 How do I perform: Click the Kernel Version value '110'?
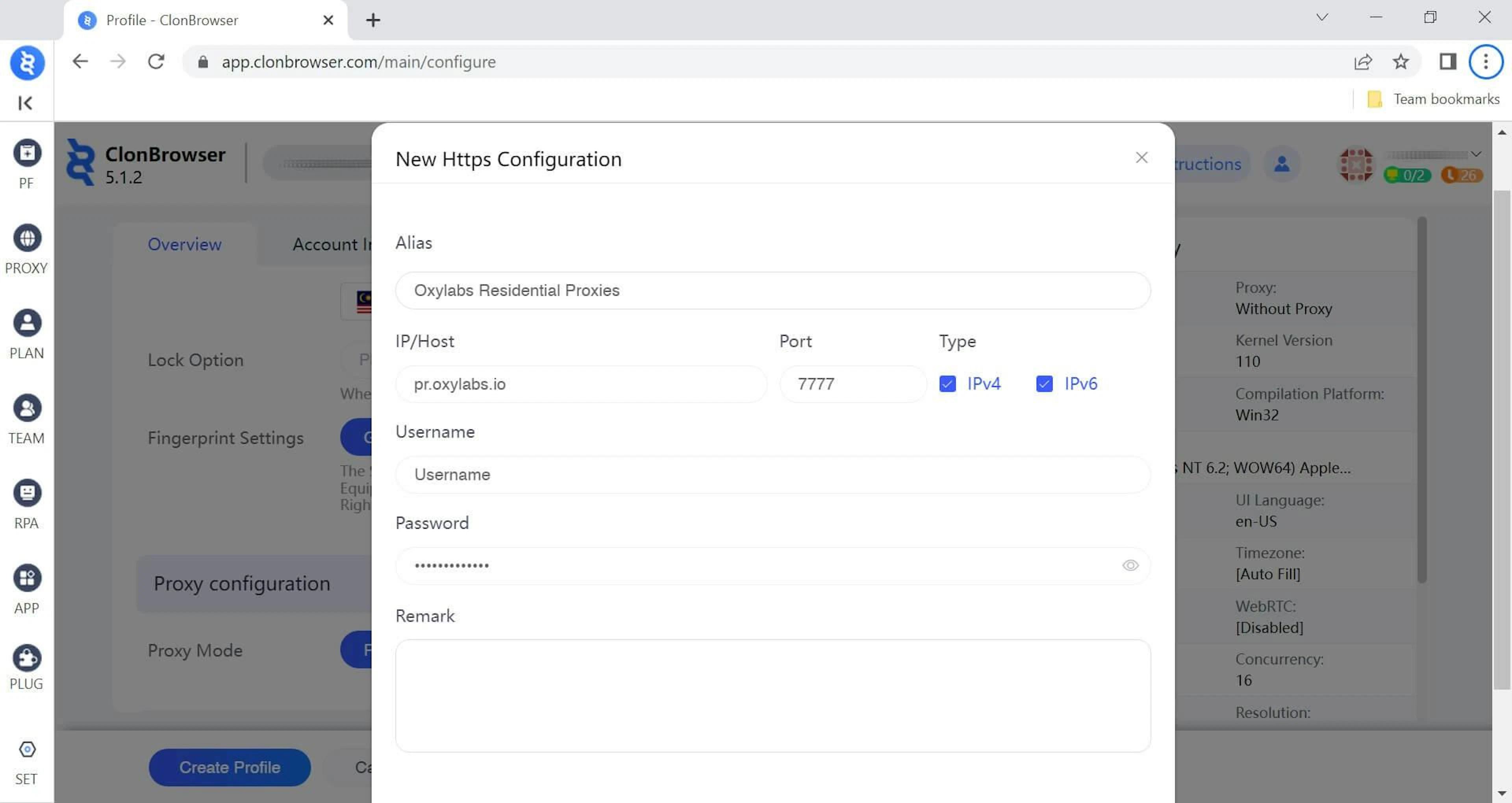(1247, 362)
